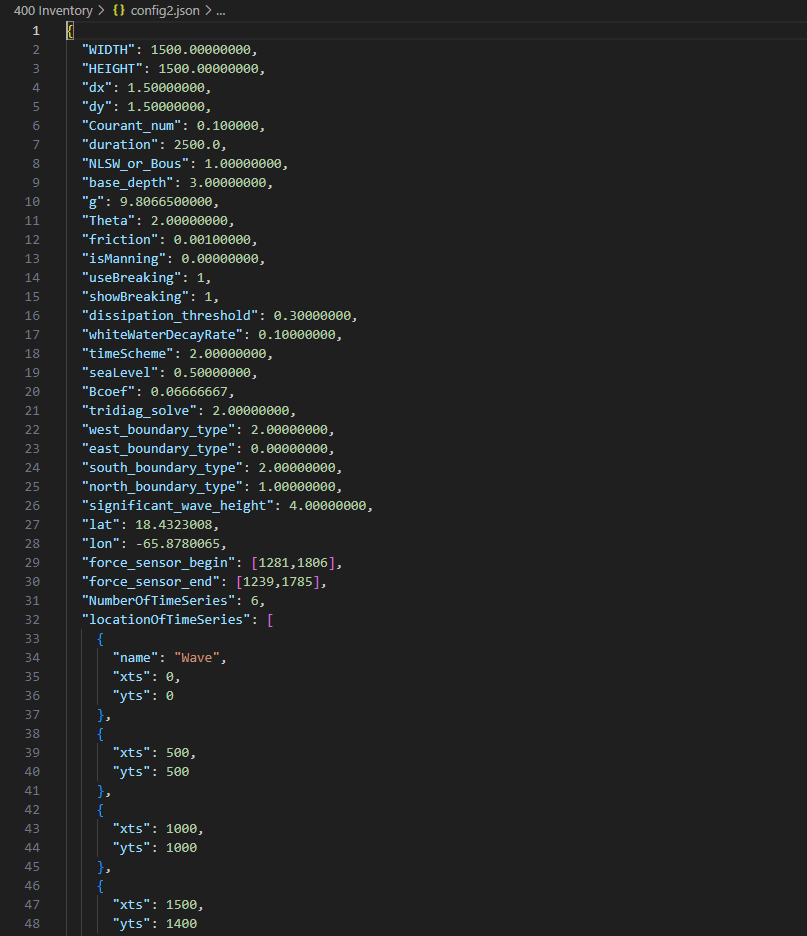Click the "Courant_num" key
Viewport: 807px width, 936px height.
131,126
